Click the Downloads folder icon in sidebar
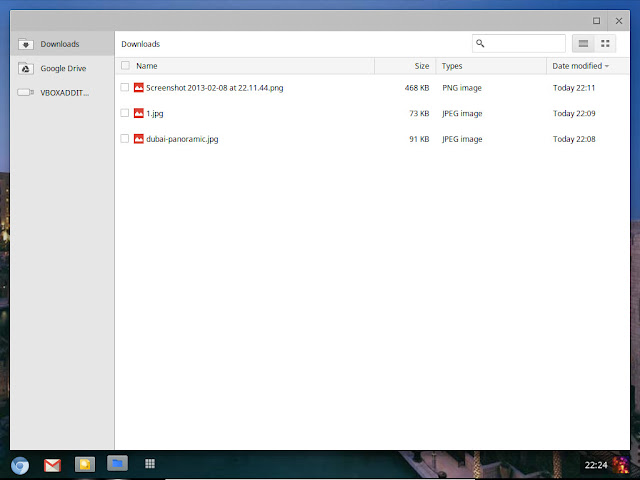This screenshot has height=480, width=640. click(x=26, y=44)
